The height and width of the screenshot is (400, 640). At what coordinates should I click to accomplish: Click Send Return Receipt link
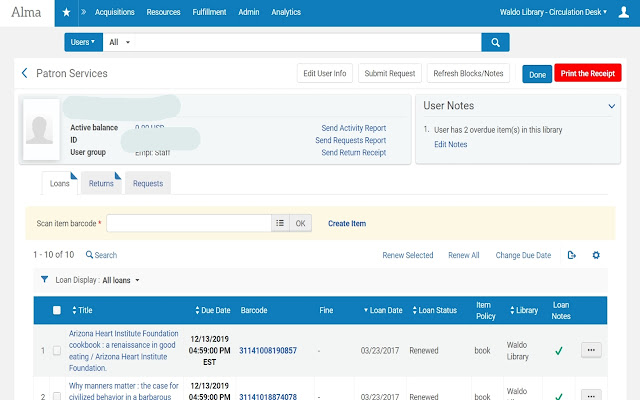[x=353, y=153]
